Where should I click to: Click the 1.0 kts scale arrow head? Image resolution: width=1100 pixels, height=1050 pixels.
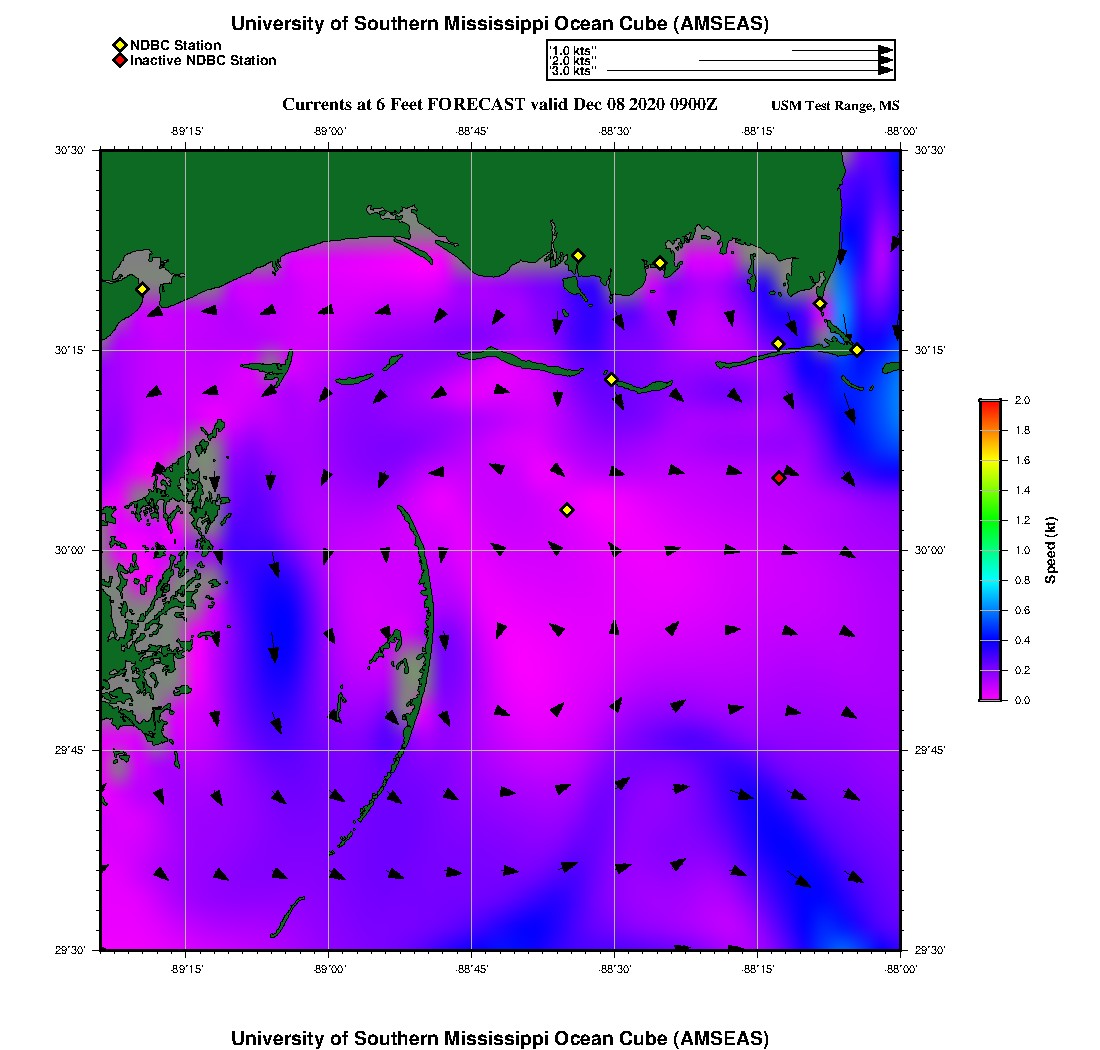[885, 50]
